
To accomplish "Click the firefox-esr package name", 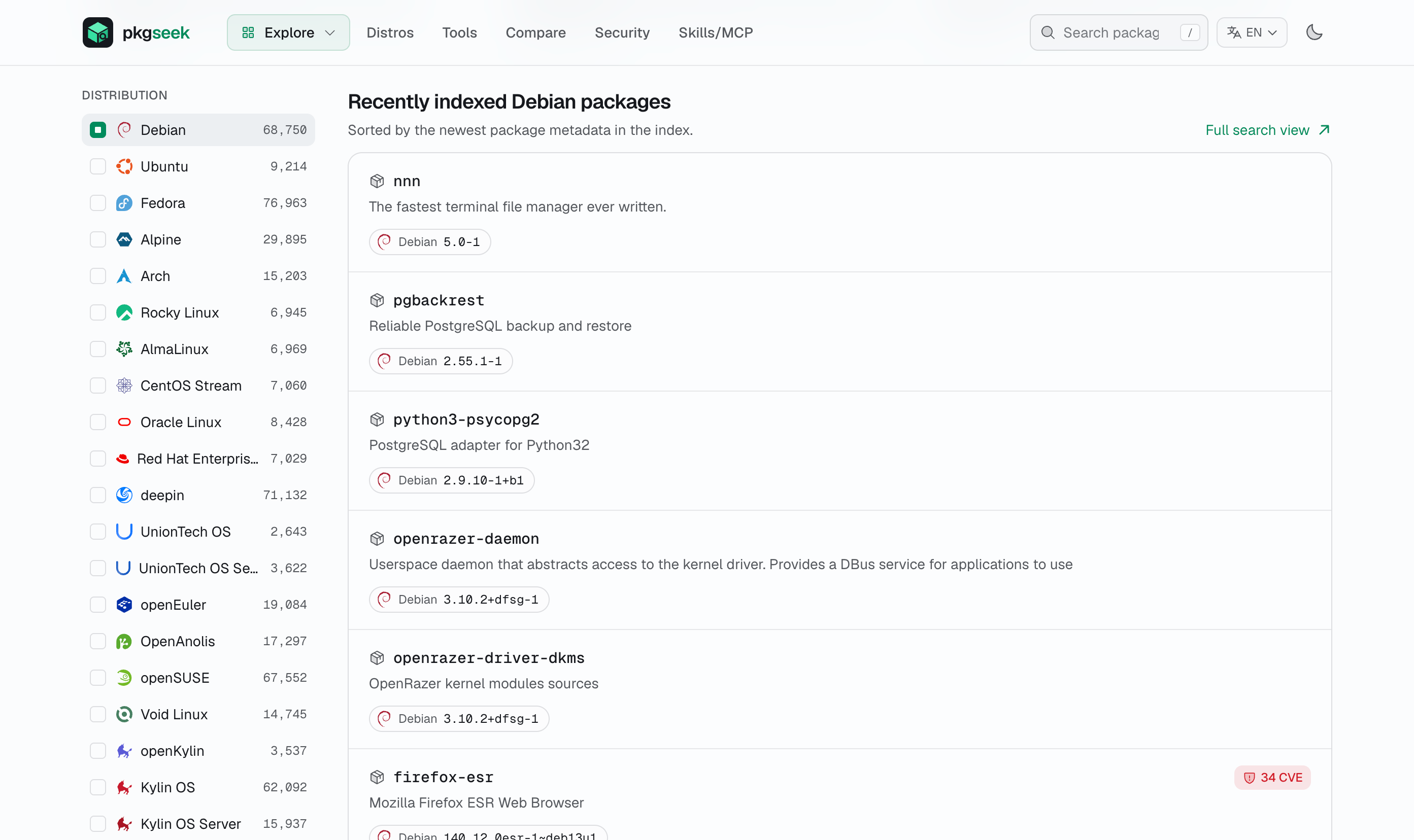I will coord(444,777).
